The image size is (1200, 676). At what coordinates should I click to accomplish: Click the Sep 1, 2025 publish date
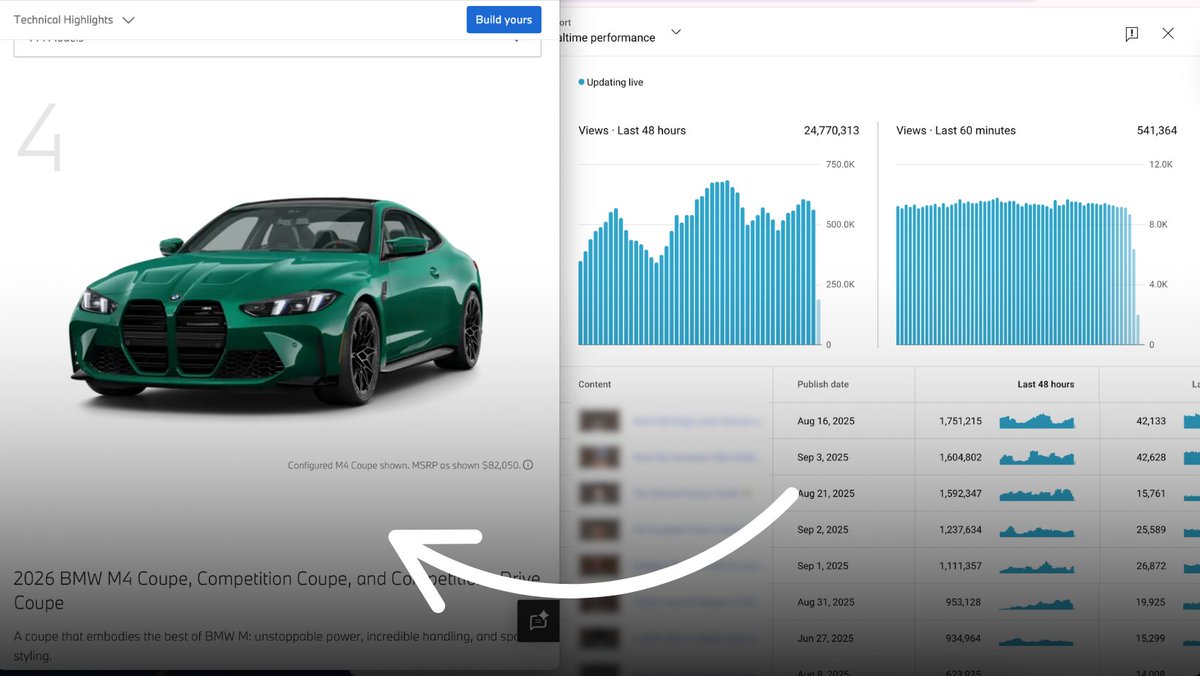tap(822, 566)
